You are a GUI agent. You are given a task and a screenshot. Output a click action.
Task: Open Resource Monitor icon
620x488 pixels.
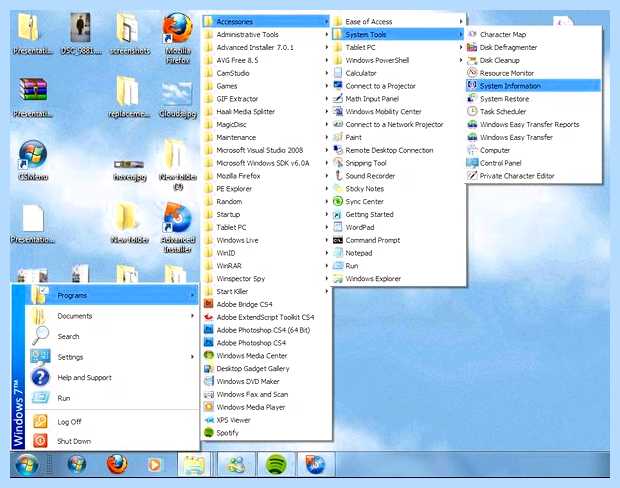[x=472, y=73]
